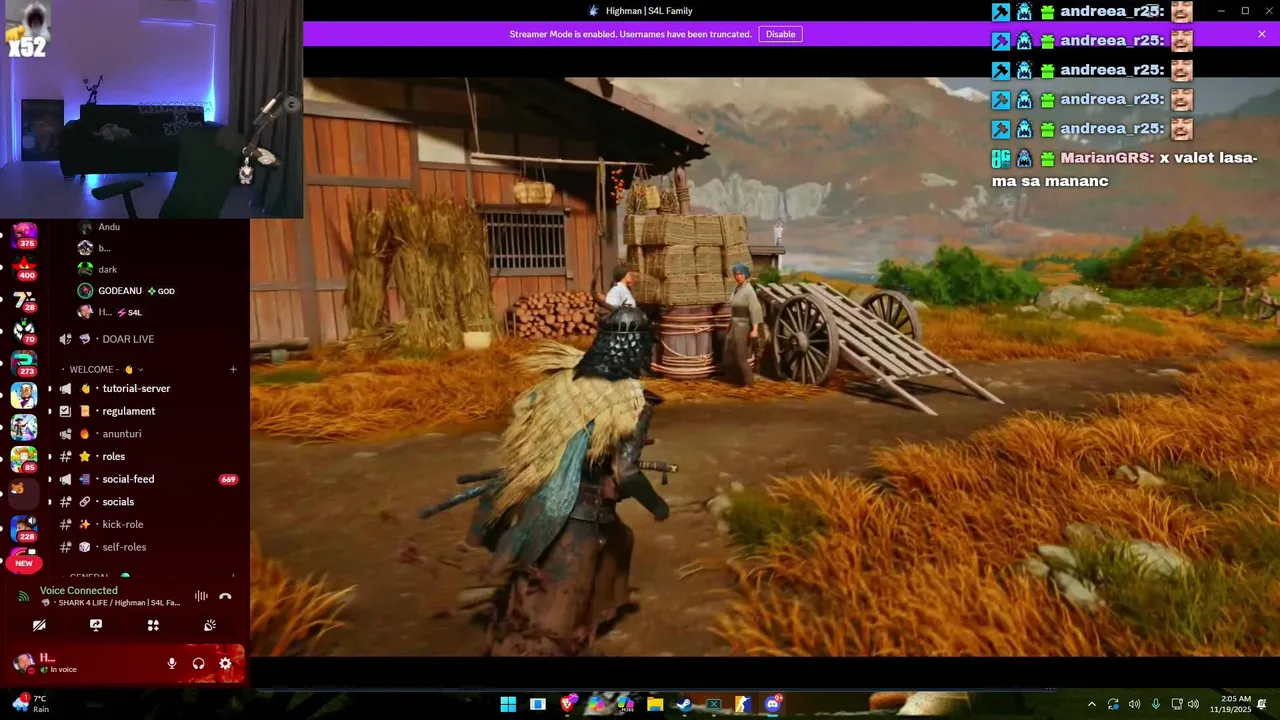
Task: Click the Voice Connected status text
Action: pos(79,590)
